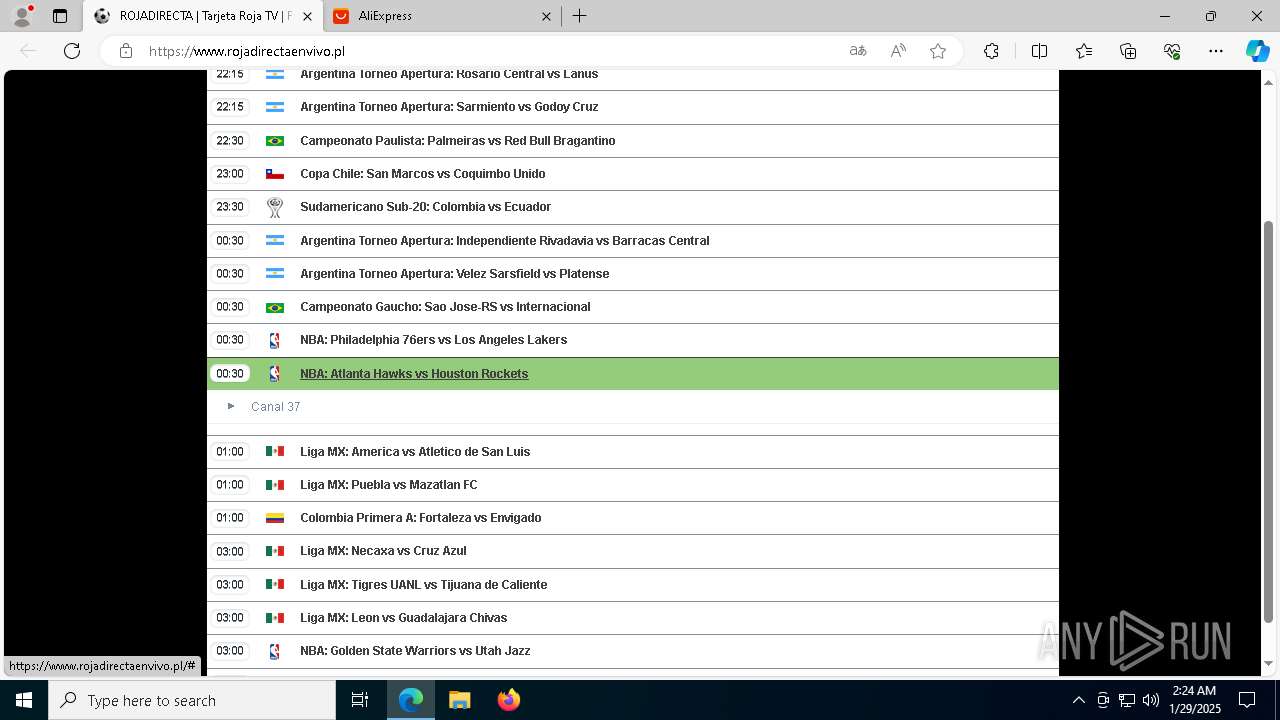Image resolution: width=1280 pixels, height=720 pixels.
Task: Expand Canal 37 stream option
Action: point(231,406)
